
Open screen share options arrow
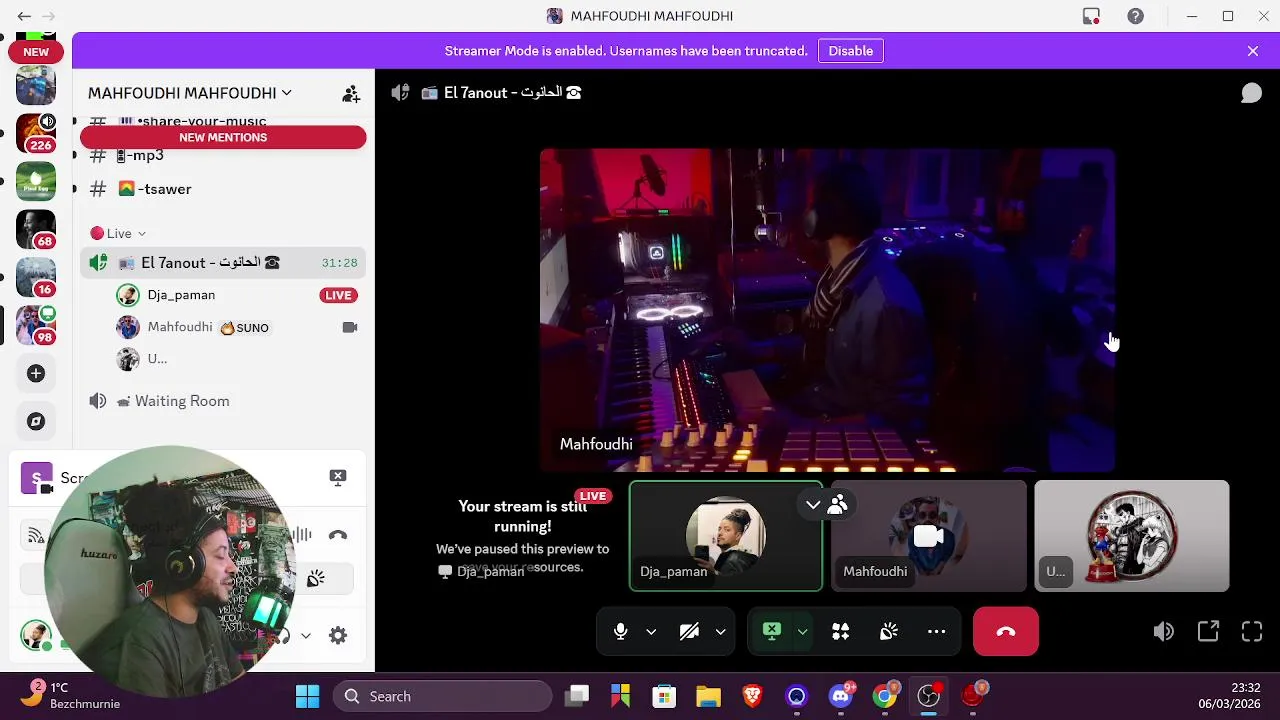[802, 631]
